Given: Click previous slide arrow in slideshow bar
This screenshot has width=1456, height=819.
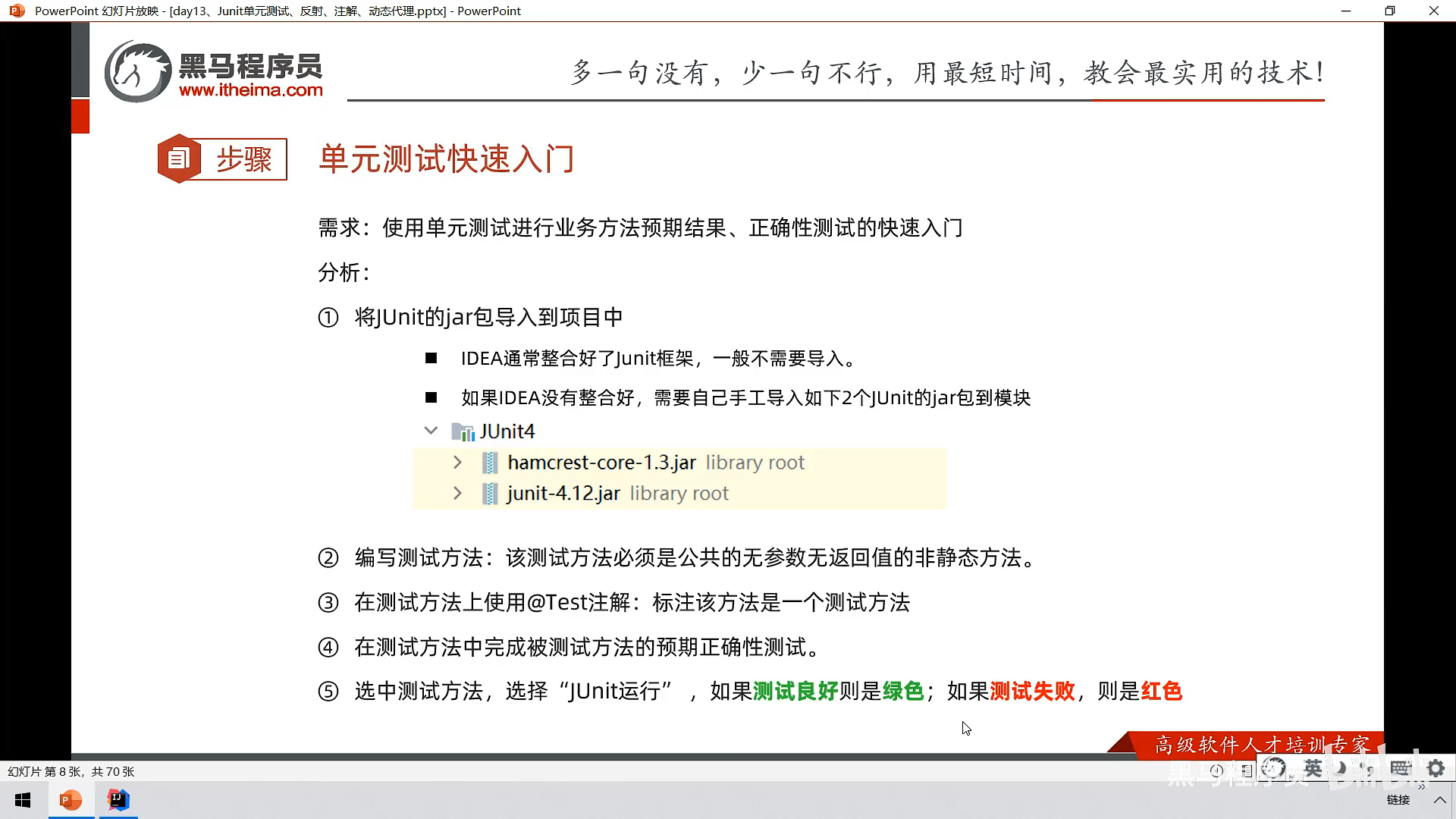Looking at the screenshot, I should pyautogui.click(x=1216, y=770).
